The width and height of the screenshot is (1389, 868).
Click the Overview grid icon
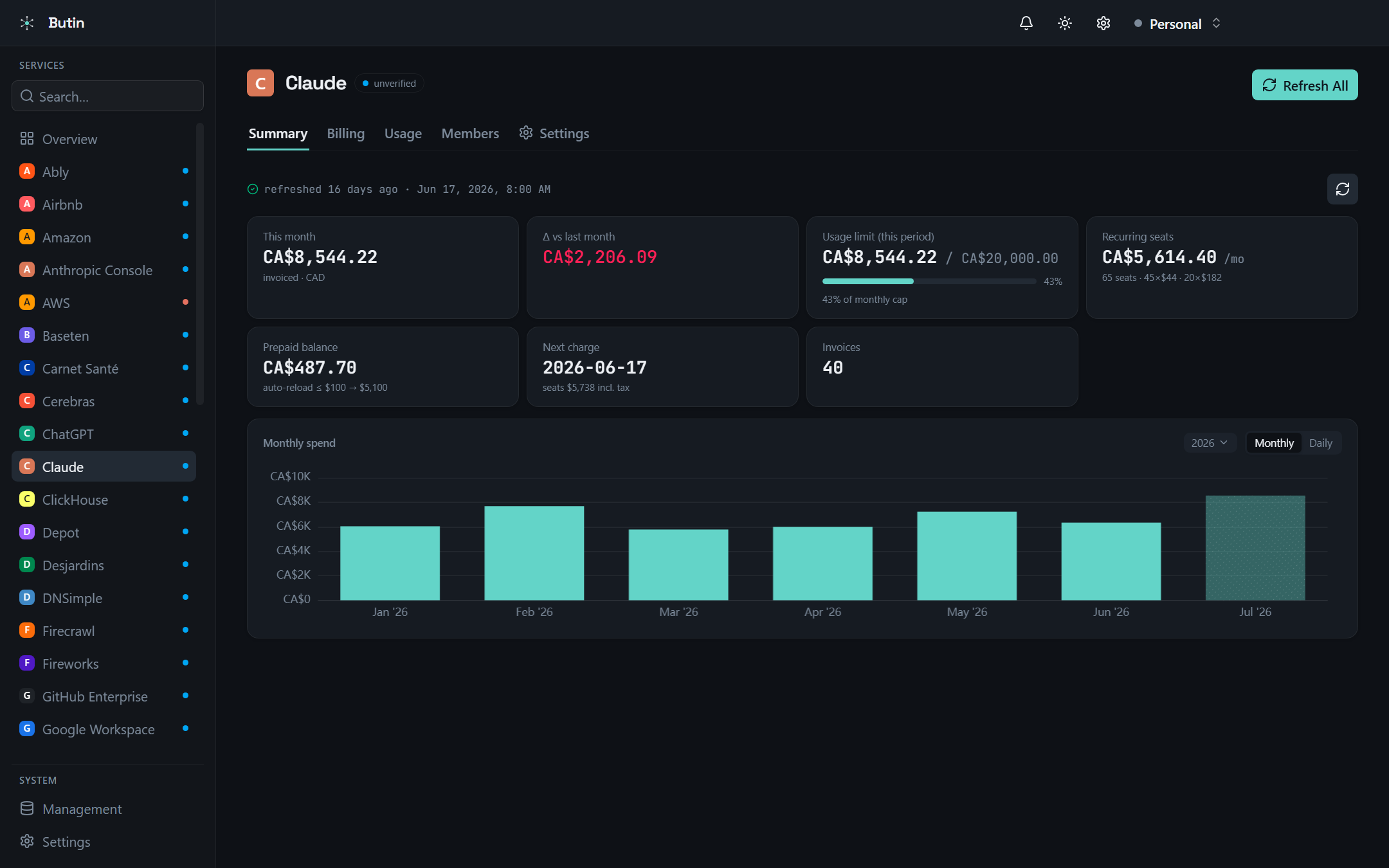pyautogui.click(x=27, y=138)
